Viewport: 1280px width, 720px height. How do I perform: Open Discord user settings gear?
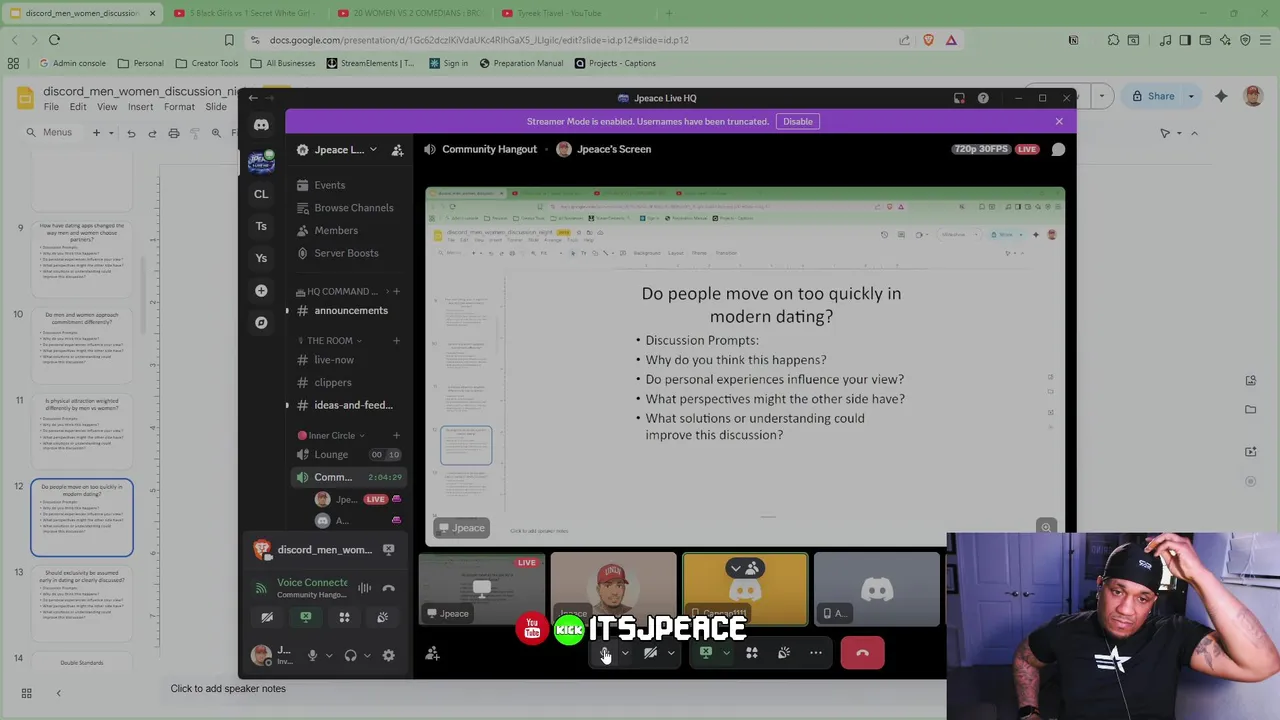(388, 655)
